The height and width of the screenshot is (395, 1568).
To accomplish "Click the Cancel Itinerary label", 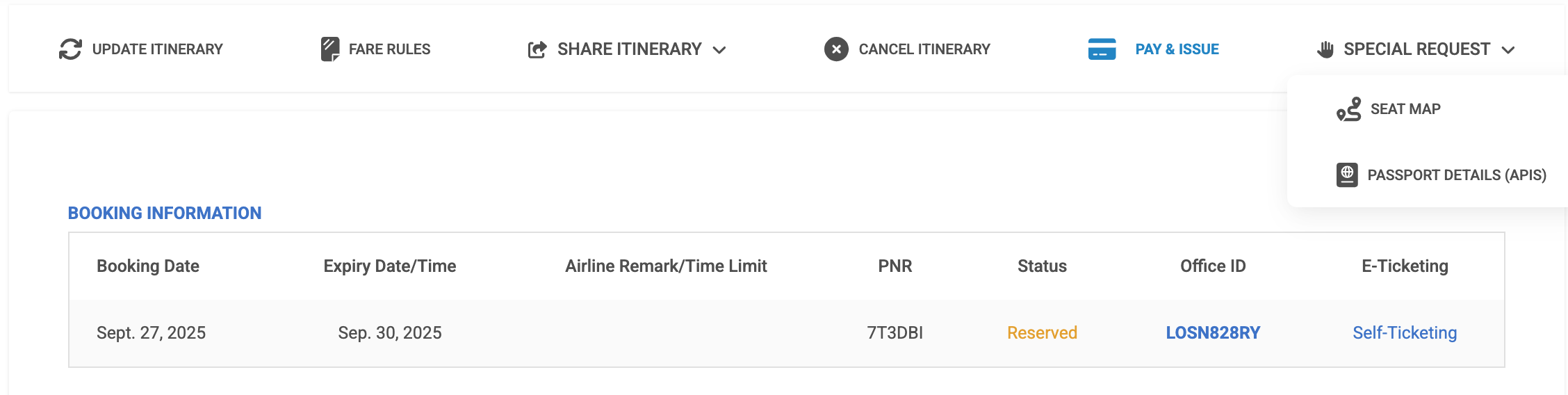I will 924,49.
